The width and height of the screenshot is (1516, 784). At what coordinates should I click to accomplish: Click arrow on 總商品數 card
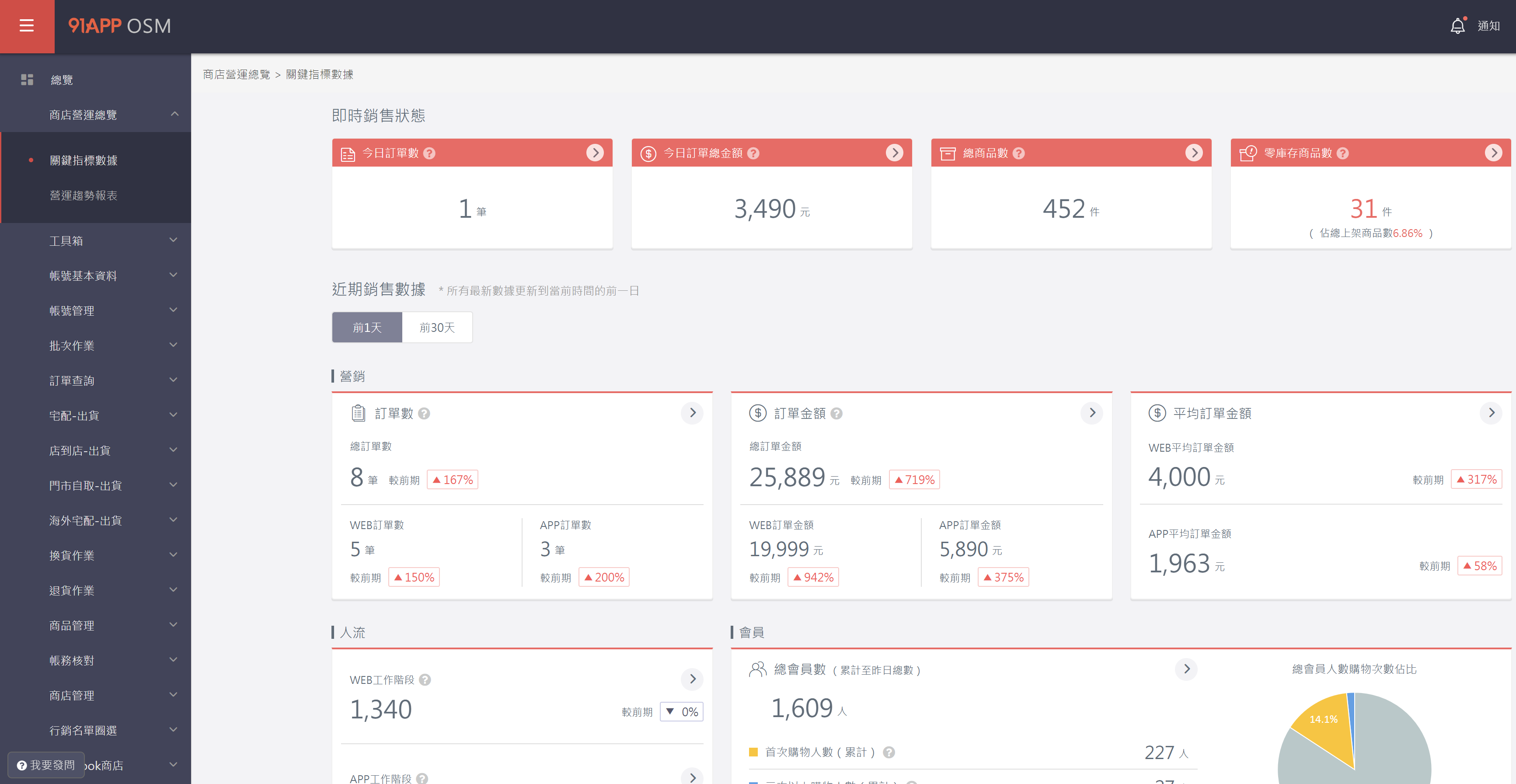(1193, 153)
